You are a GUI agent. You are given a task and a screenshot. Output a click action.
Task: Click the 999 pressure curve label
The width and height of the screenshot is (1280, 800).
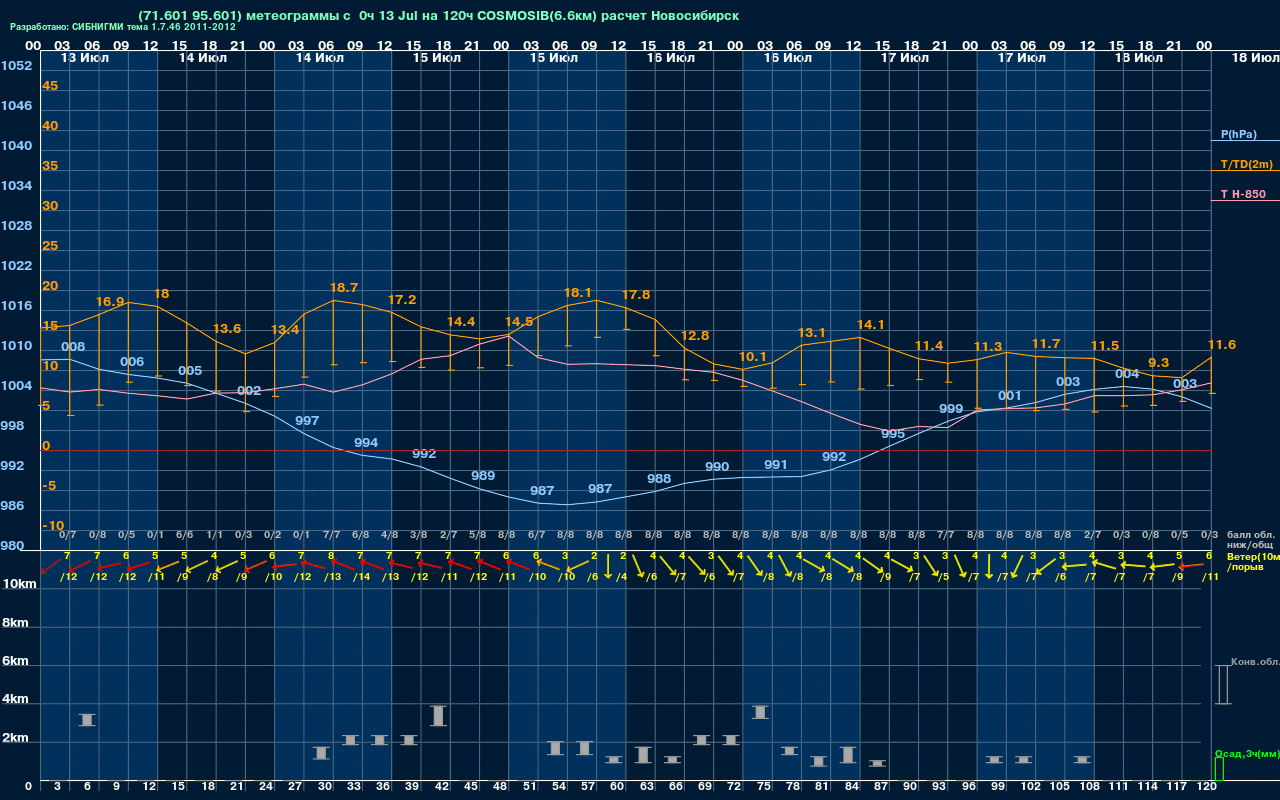click(x=951, y=409)
